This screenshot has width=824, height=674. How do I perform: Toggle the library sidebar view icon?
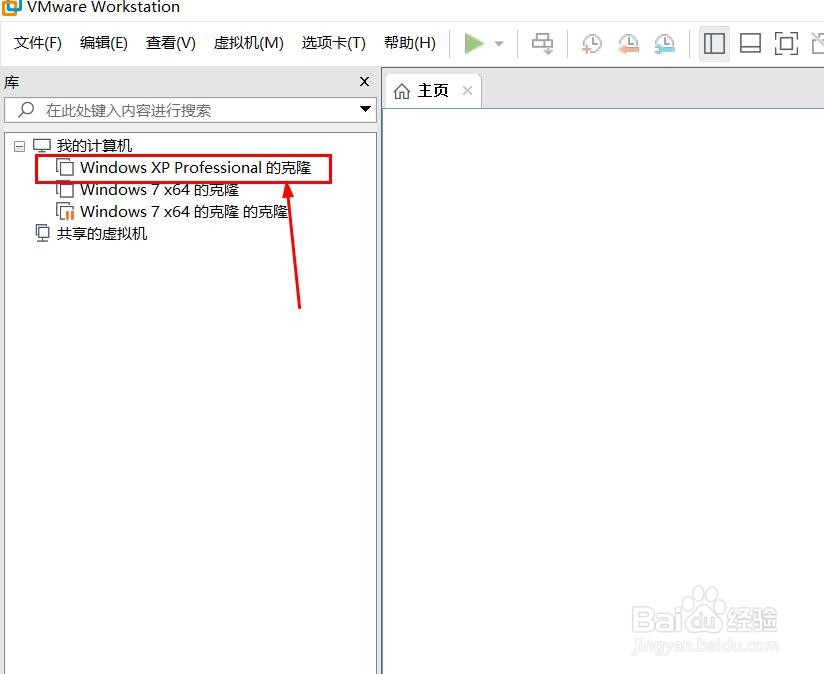pos(714,44)
